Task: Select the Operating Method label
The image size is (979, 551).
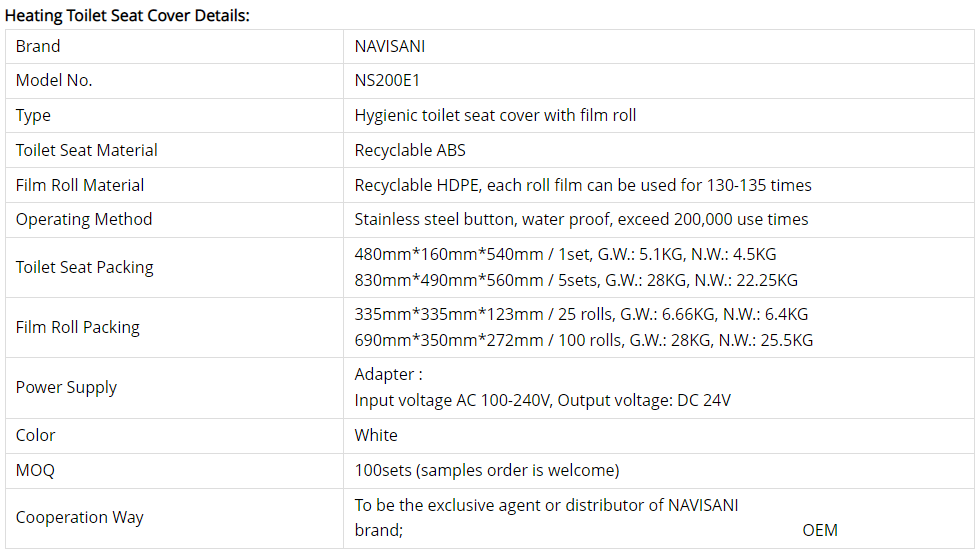Action: 84,220
